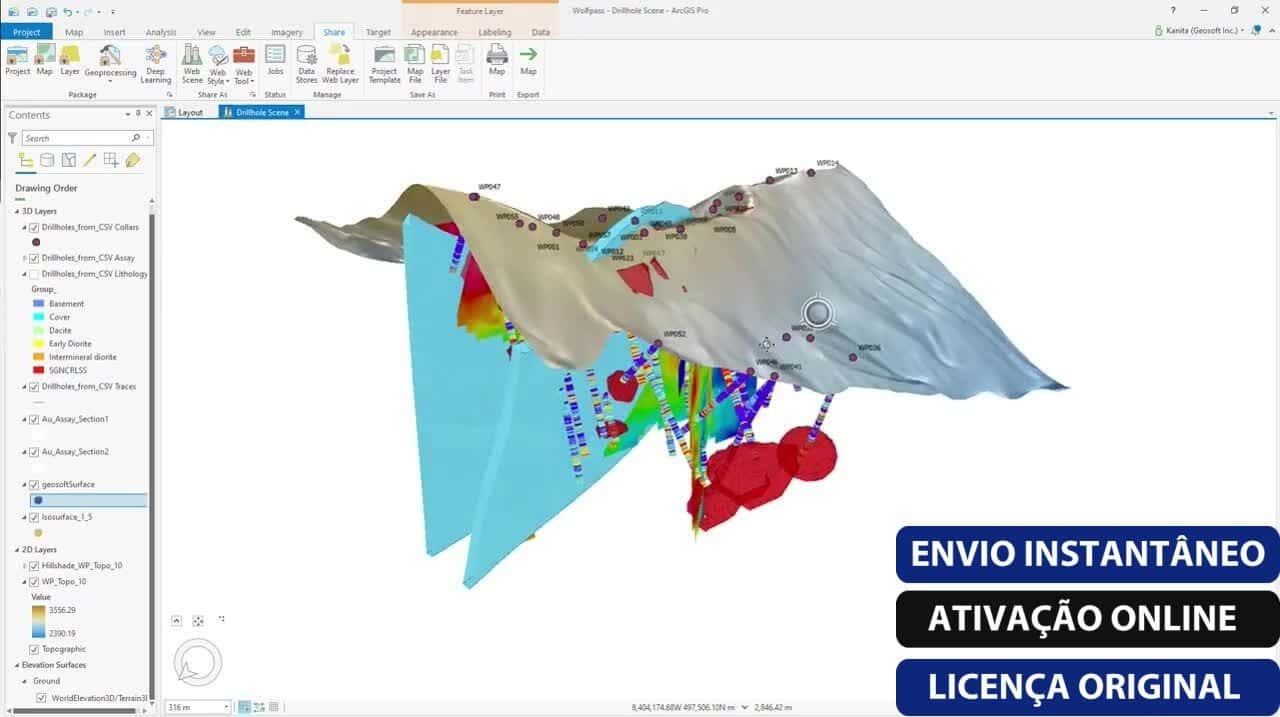The image size is (1280, 717).
Task: Click the Map package icon
Action: 45,60
